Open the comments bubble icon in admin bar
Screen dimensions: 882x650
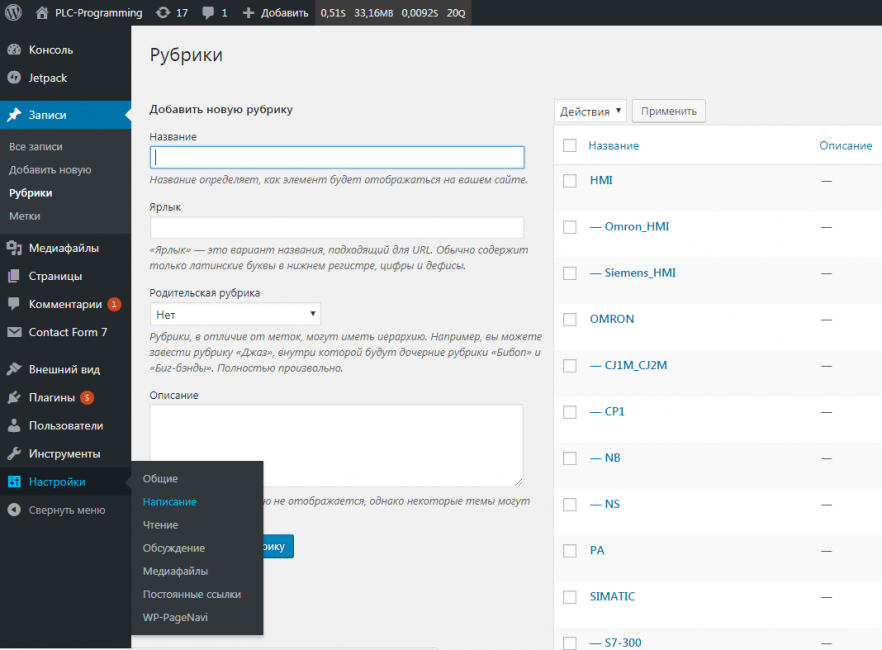pos(209,13)
